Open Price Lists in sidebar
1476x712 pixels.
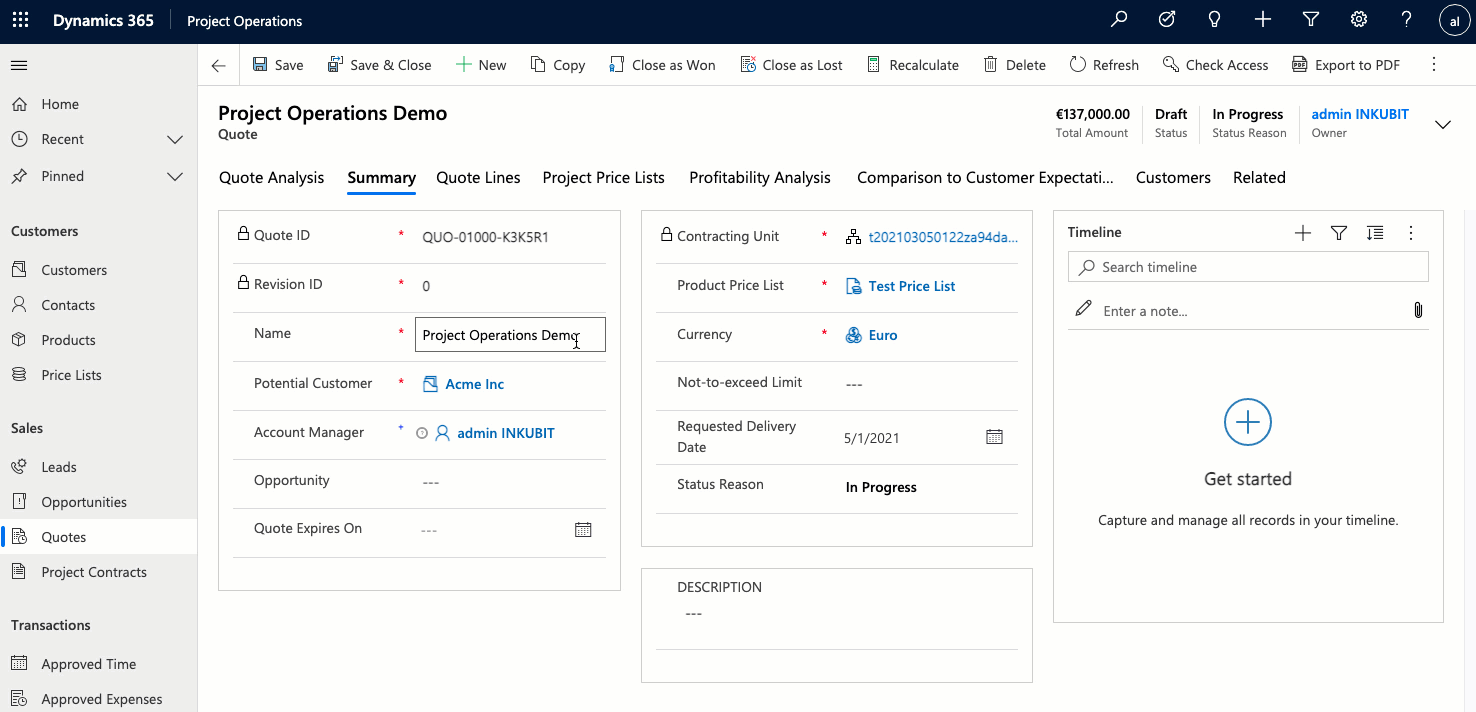tap(71, 375)
